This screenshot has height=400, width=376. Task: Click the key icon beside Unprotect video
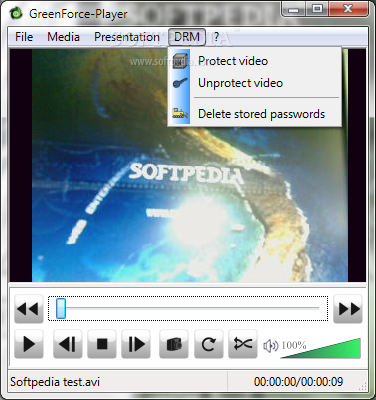coord(180,83)
